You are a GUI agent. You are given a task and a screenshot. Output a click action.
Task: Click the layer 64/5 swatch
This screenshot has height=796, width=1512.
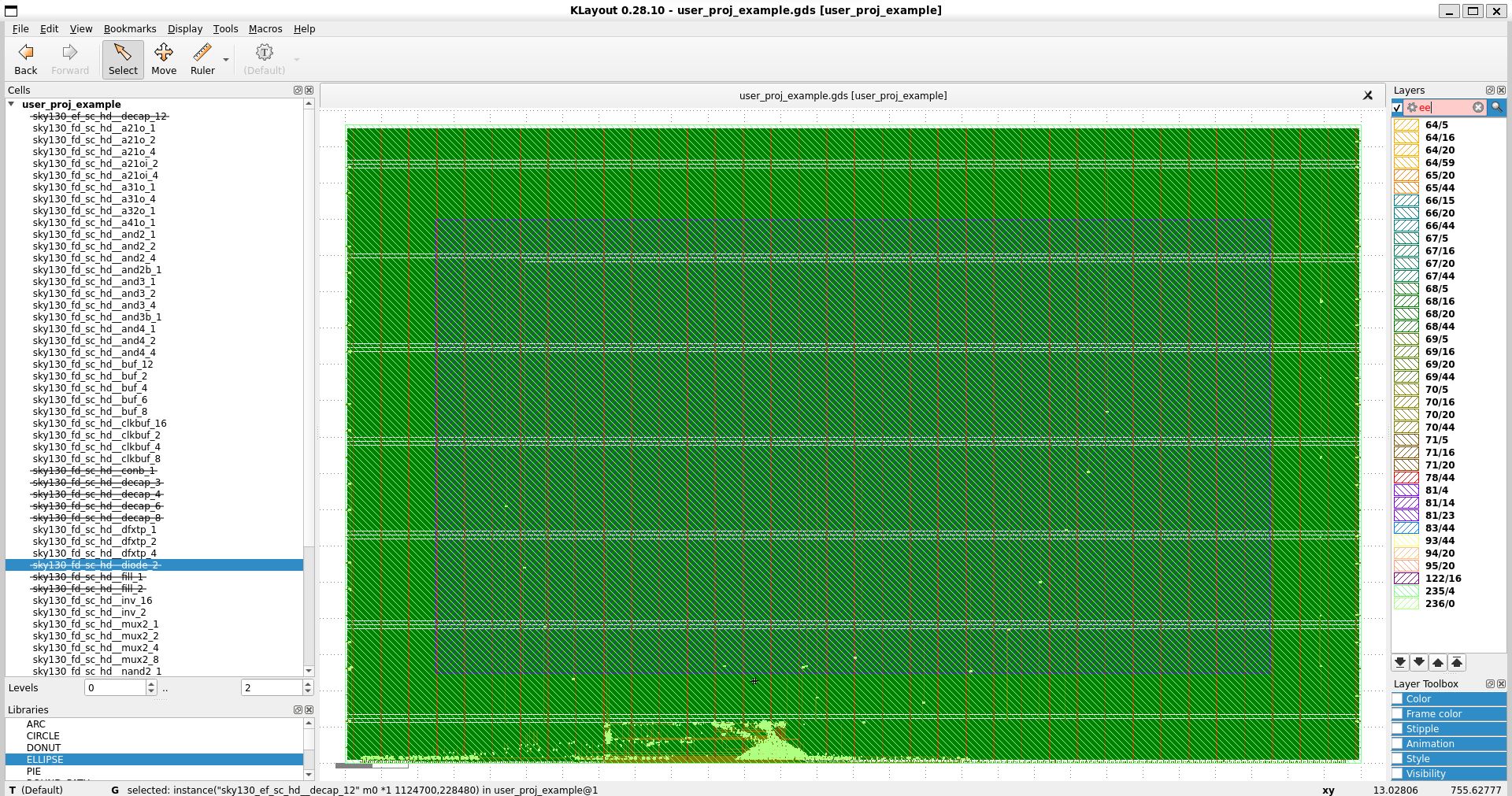point(1406,125)
